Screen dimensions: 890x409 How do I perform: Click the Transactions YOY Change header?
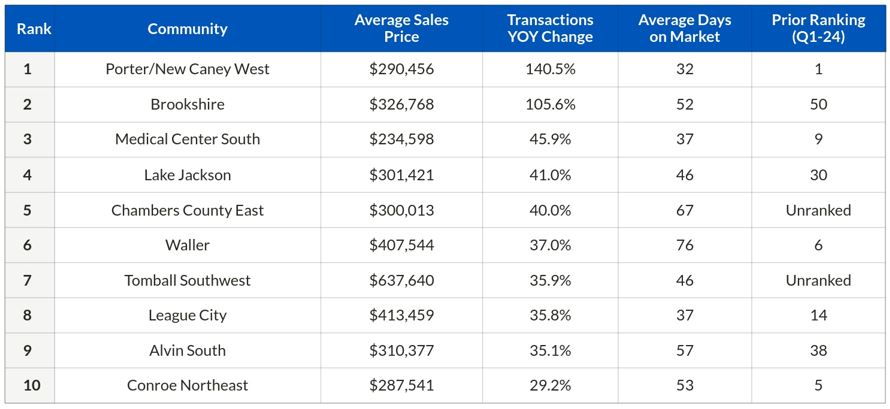tap(549, 28)
